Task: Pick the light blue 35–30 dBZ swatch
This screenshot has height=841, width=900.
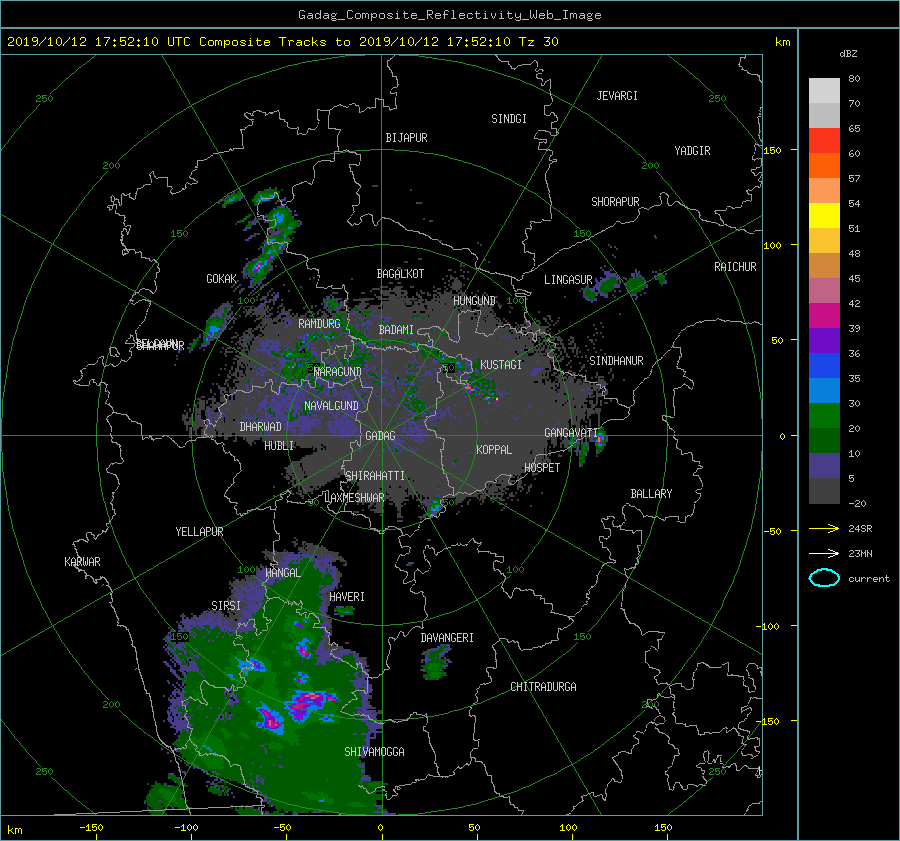Action: [x=824, y=390]
